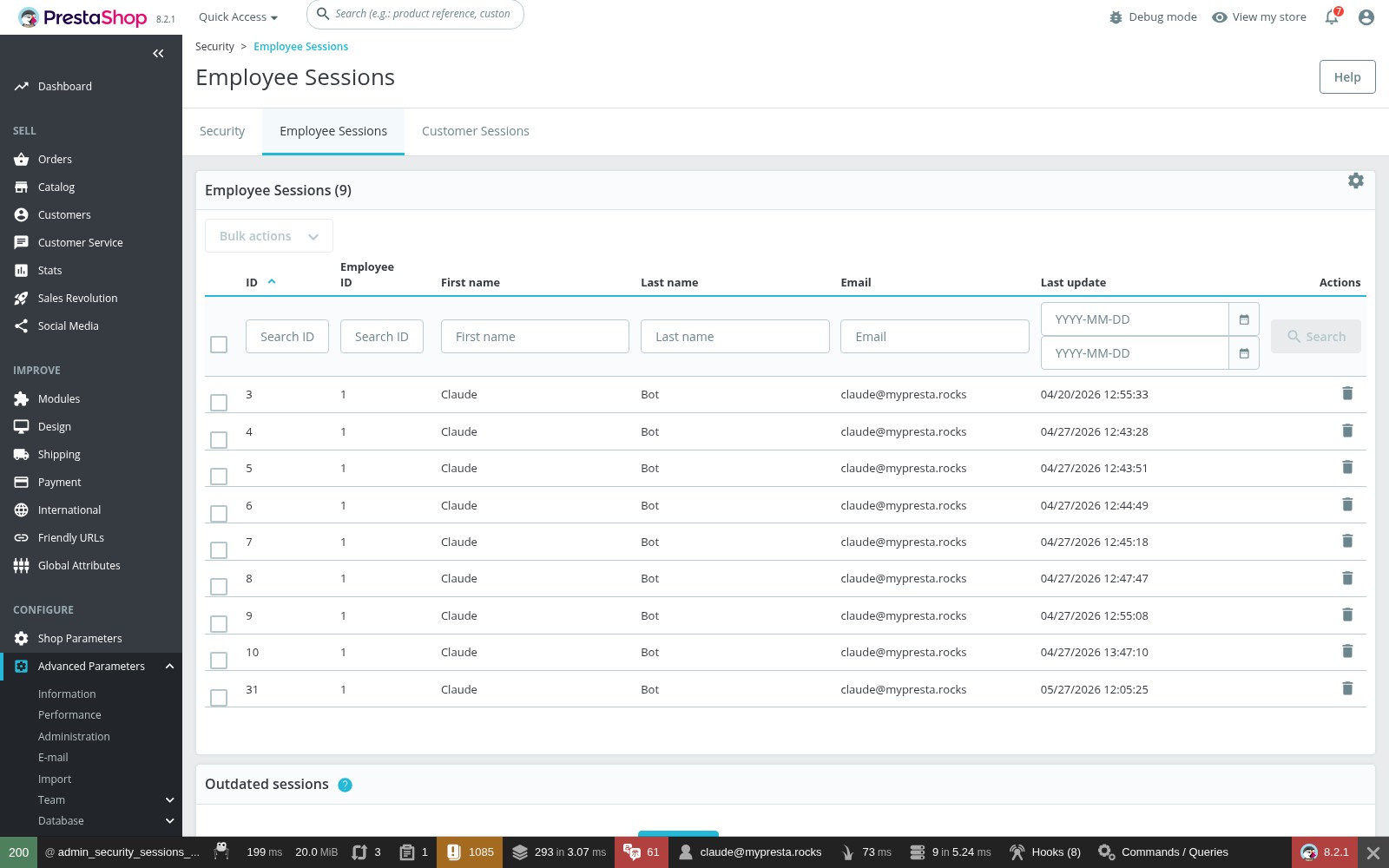Open Customers section in sidebar
Image resolution: width=1389 pixels, height=868 pixels.
tap(64, 215)
